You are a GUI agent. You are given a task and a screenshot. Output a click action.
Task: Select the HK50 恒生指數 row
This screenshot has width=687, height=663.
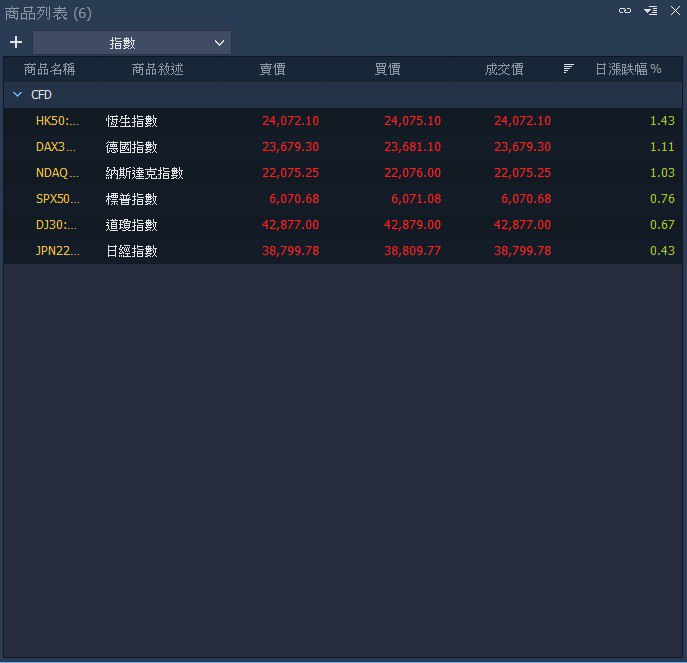click(x=132, y=121)
